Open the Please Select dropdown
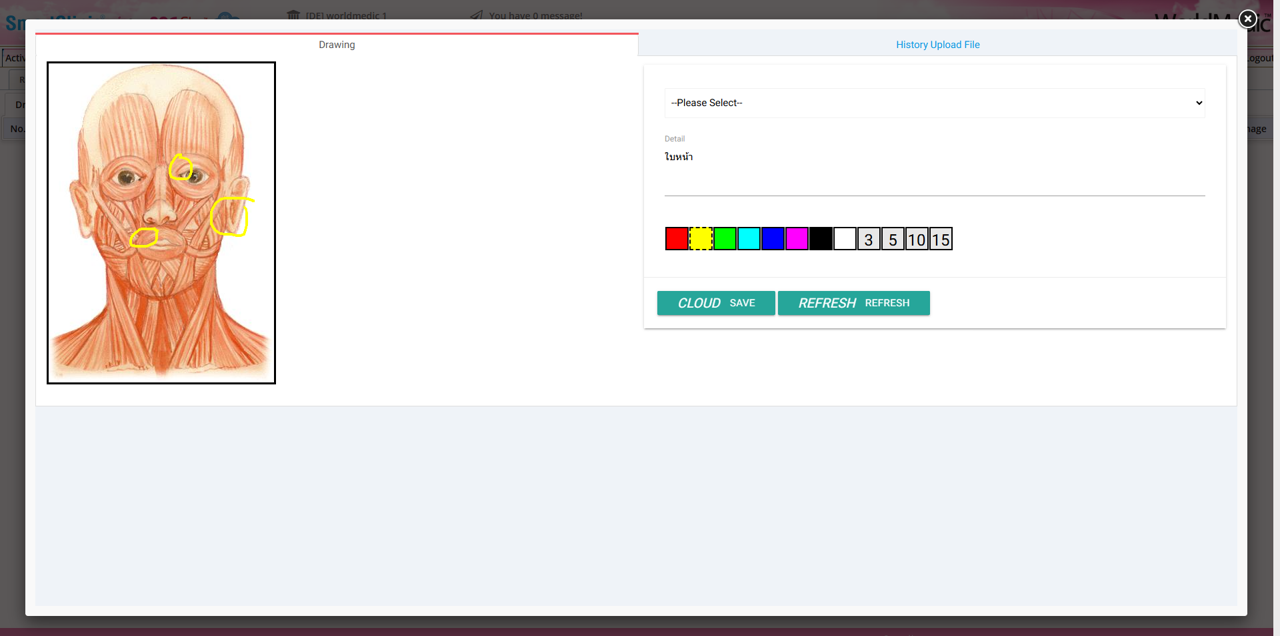 point(935,103)
